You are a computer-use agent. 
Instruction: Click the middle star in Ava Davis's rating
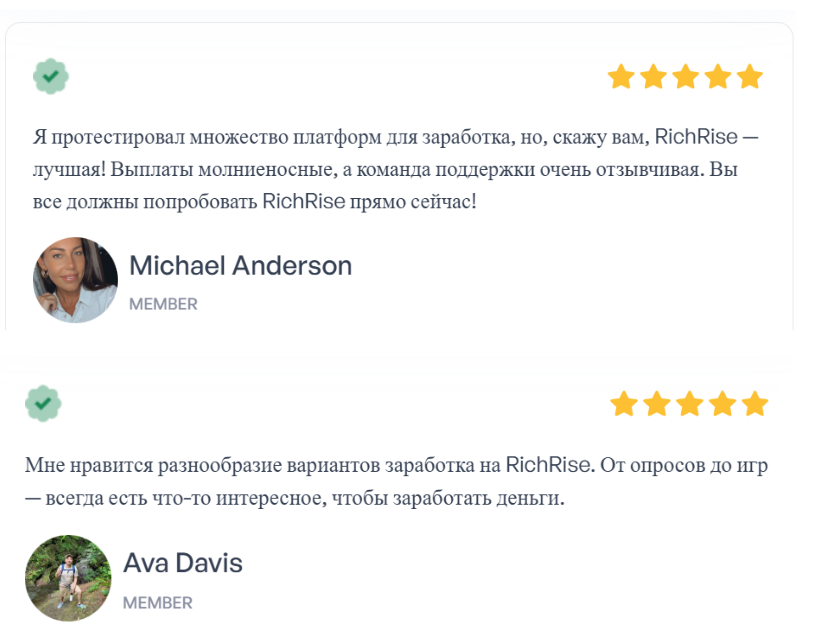click(689, 404)
